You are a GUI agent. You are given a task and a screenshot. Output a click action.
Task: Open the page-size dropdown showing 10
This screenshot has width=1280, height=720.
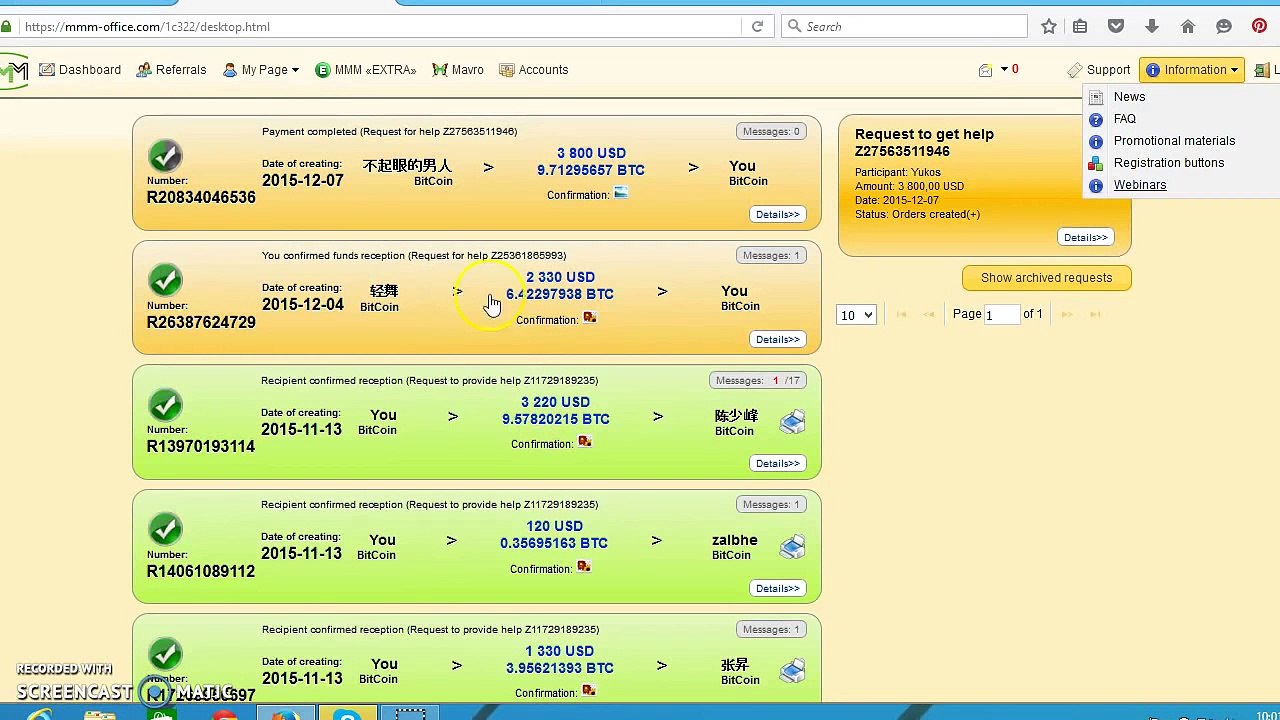click(x=856, y=315)
